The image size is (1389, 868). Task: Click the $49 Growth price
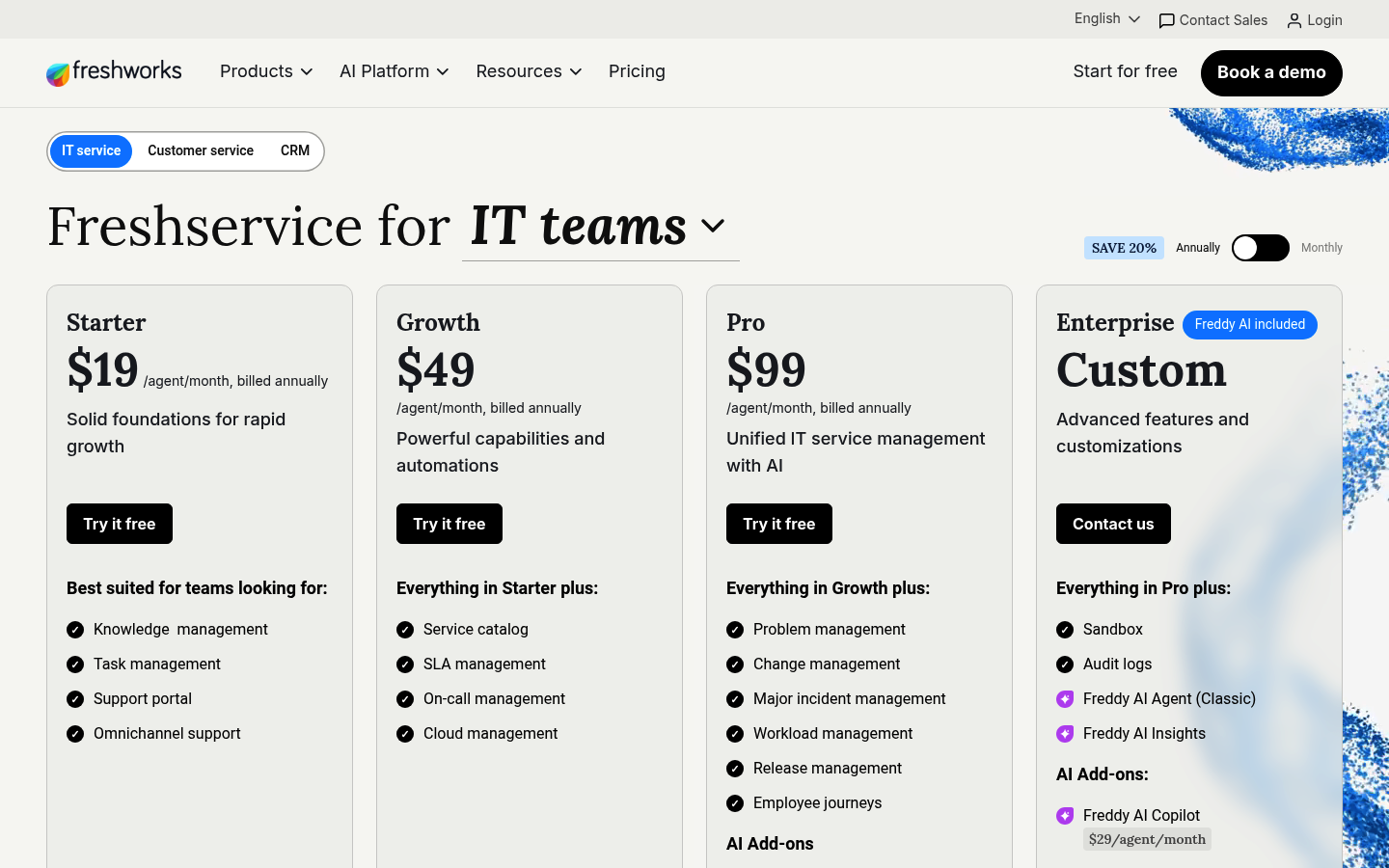coord(436,369)
